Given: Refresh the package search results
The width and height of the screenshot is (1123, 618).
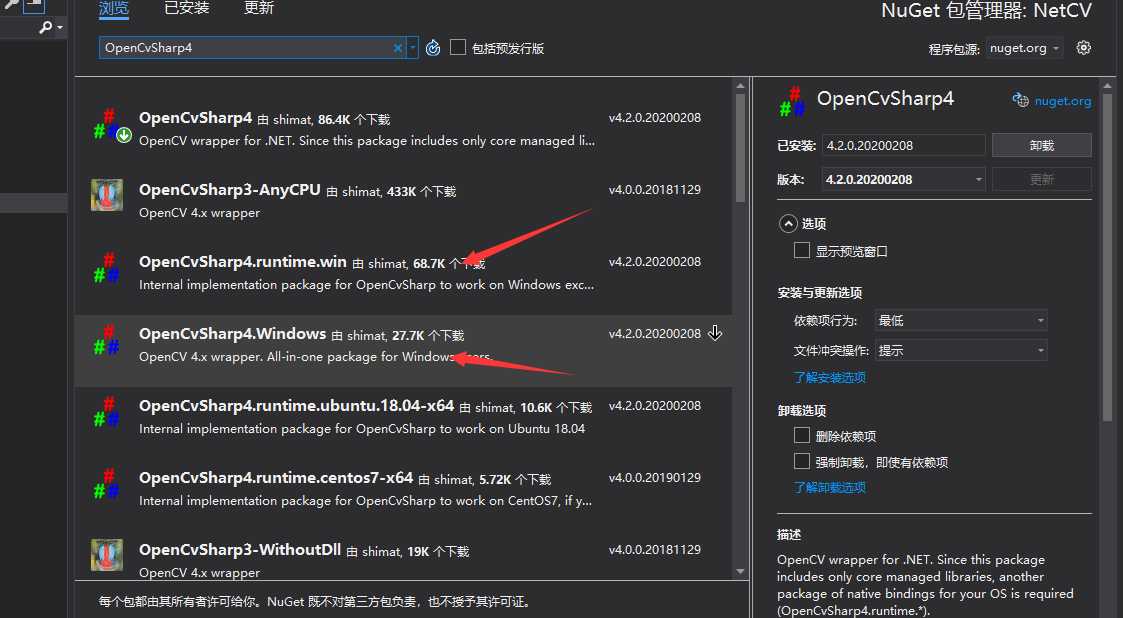Looking at the screenshot, I should 433,48.
